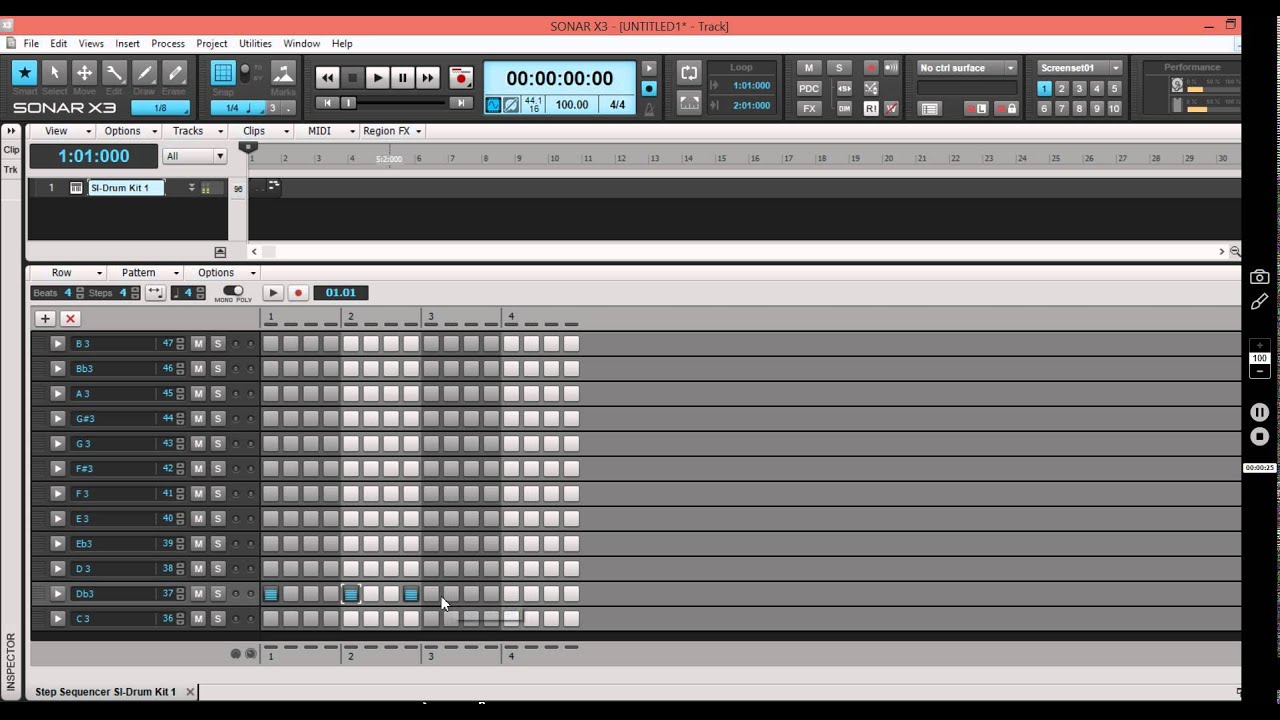
Task: Bypass all effects with FX button
Action: [809, 108]
